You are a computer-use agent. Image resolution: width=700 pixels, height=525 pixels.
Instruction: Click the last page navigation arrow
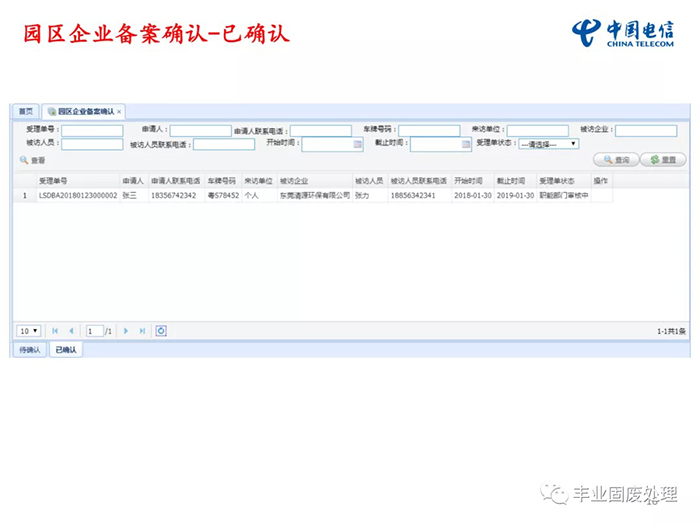pyautogui.click(x=142, y=331)
